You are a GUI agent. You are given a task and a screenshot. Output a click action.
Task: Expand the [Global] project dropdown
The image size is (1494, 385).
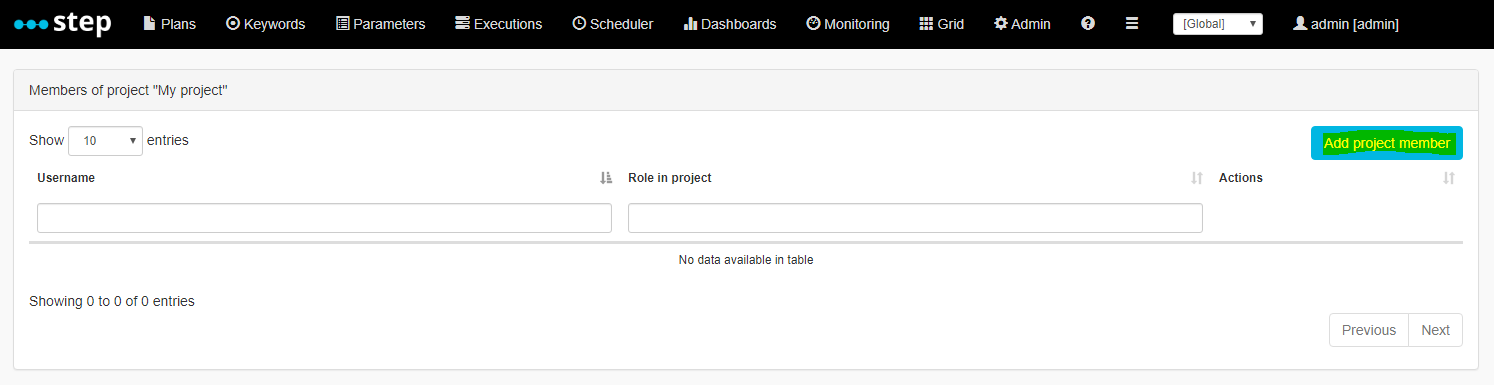pyautogui.click(x=1217, y=24)
